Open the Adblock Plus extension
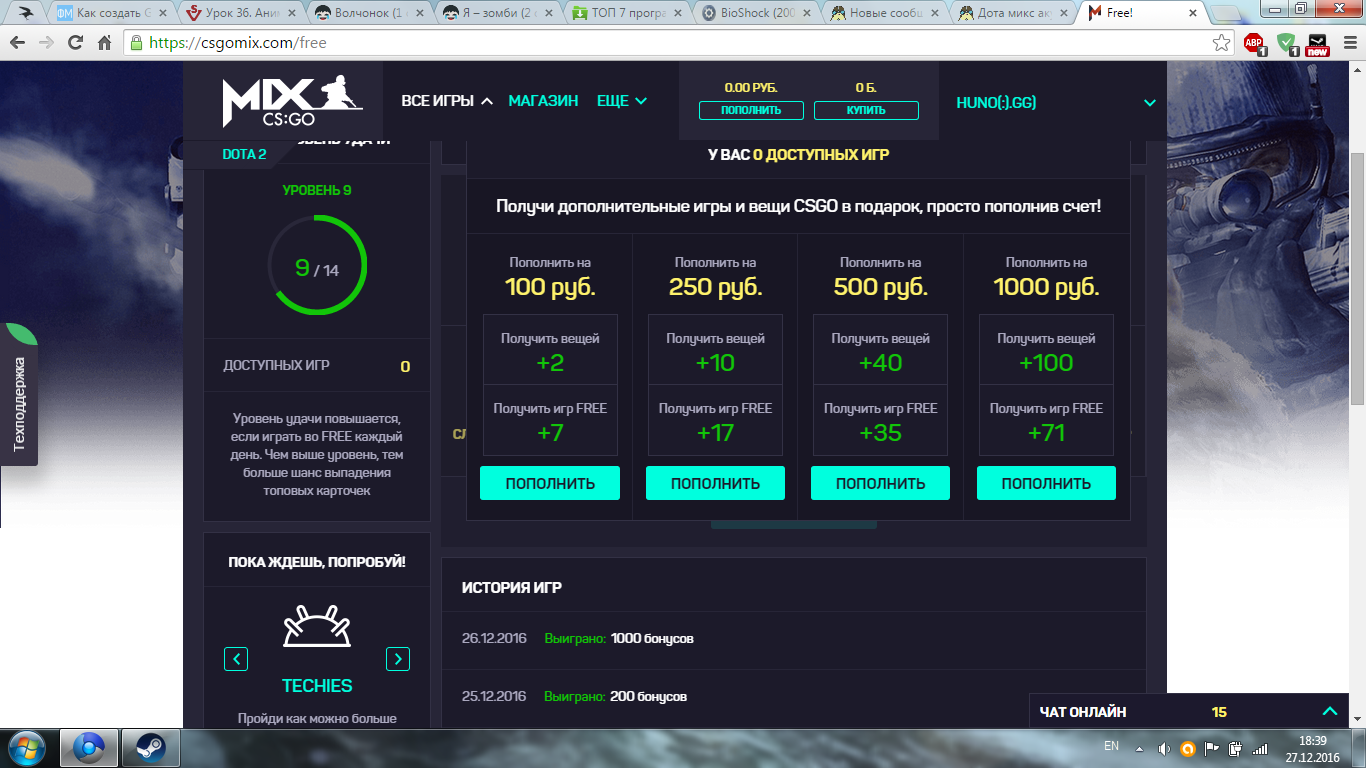 click(x=1254, y=44)
